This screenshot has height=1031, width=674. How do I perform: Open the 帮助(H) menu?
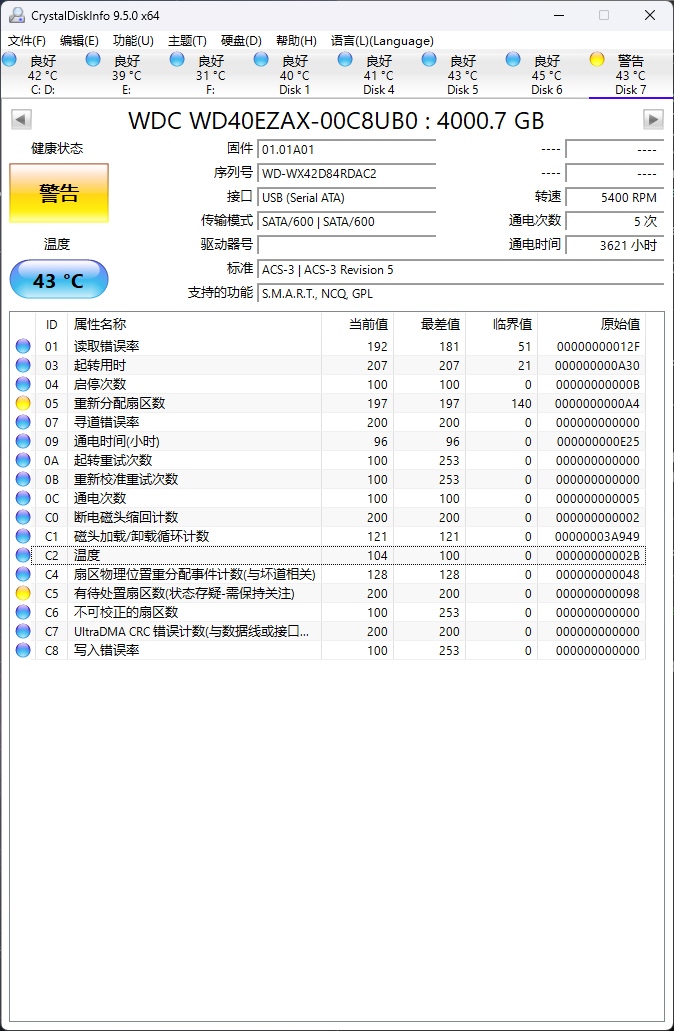296,41
